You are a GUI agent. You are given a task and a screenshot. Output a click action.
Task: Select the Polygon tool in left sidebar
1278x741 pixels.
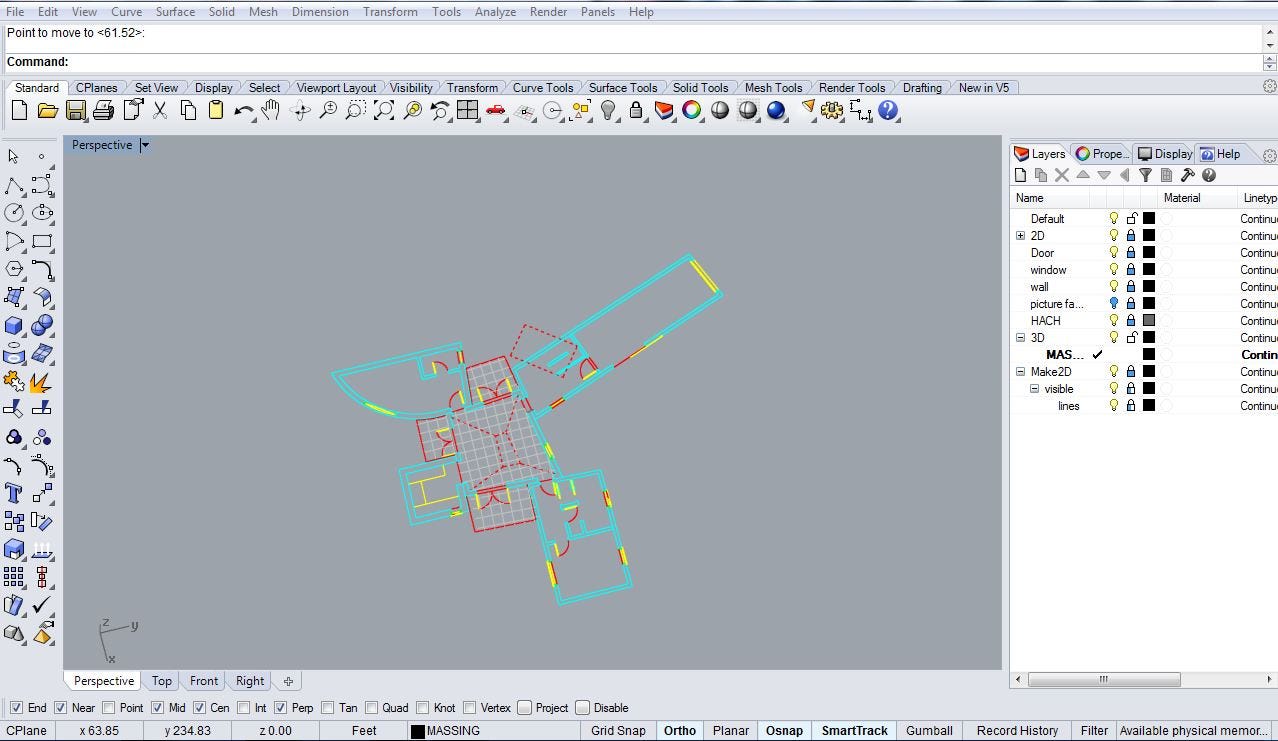click(x=14, y=269)
